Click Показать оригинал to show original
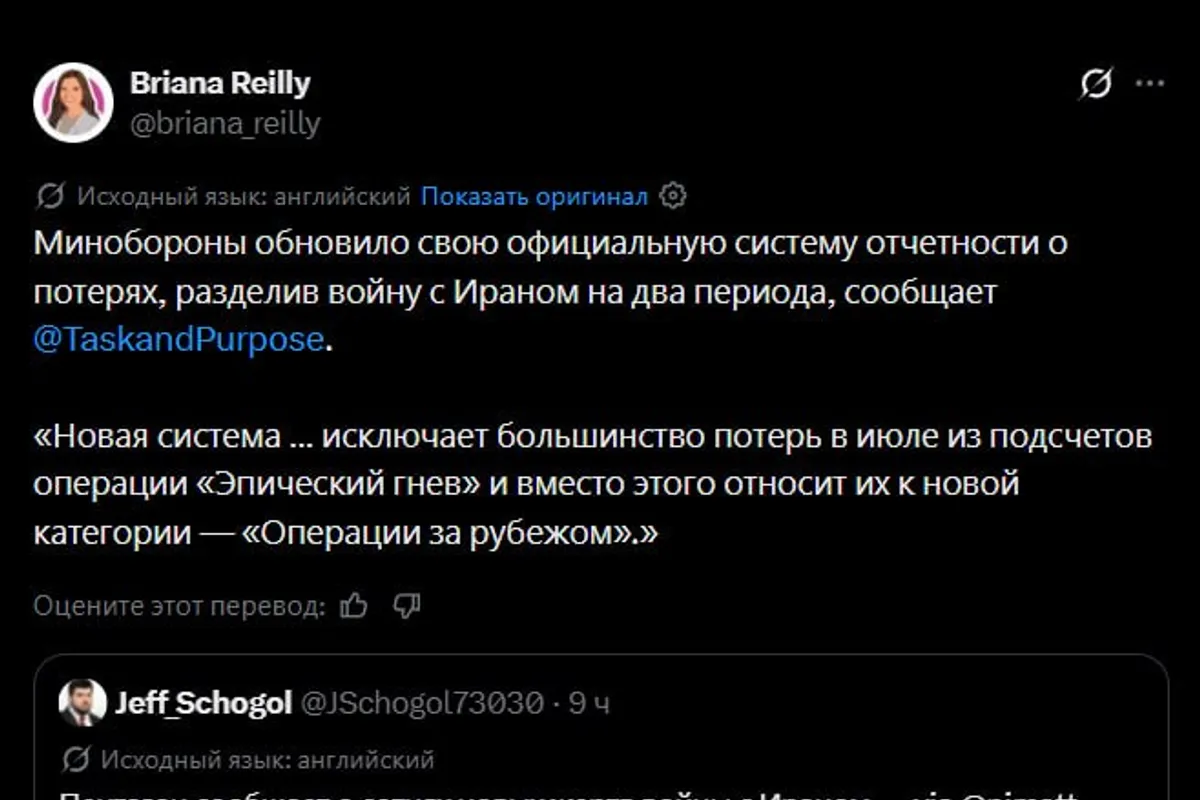 click(x=534, y=197)
